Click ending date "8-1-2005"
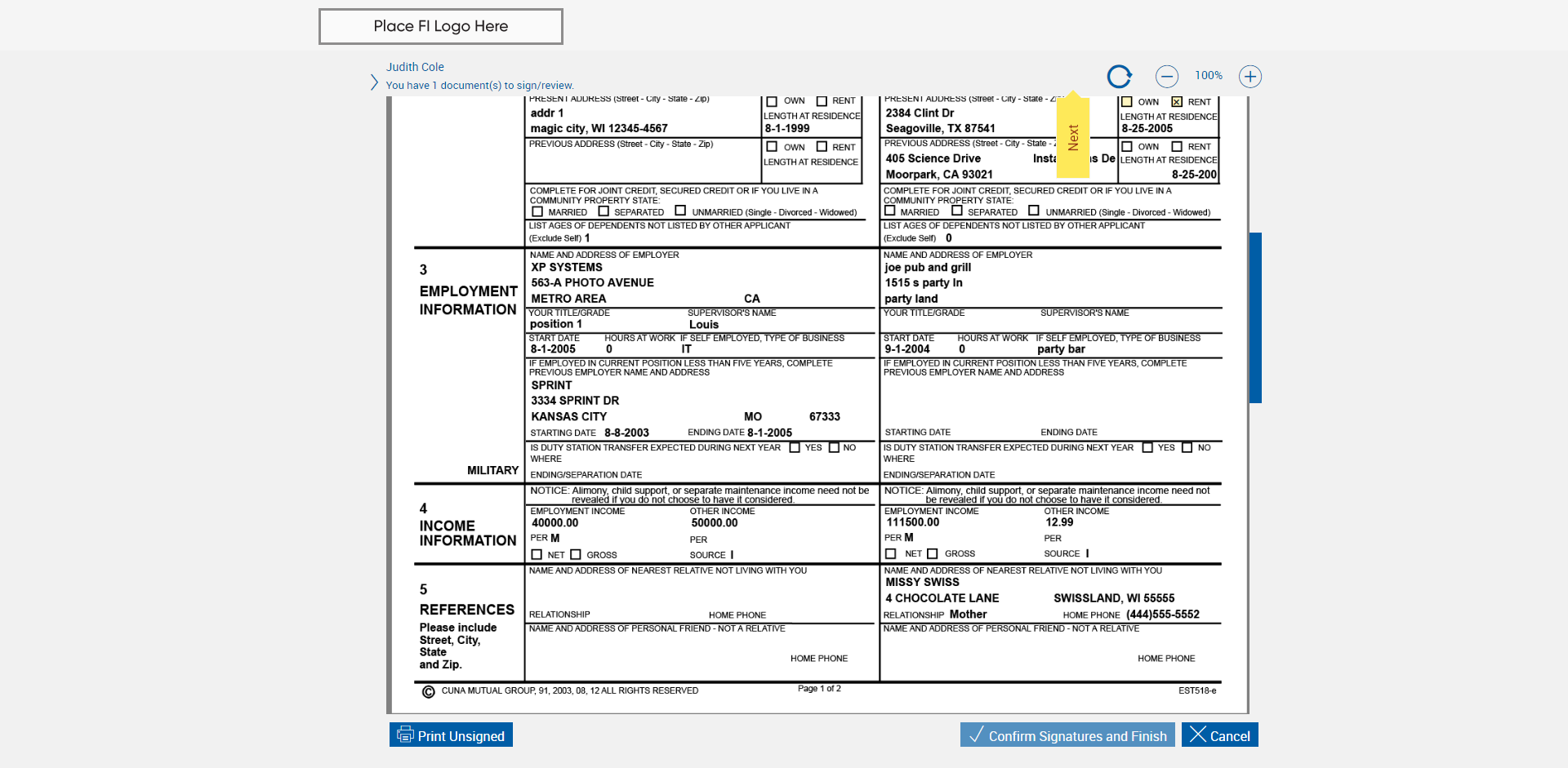The height and width of the screenshot is (768, 1568). tap(770, 433)
